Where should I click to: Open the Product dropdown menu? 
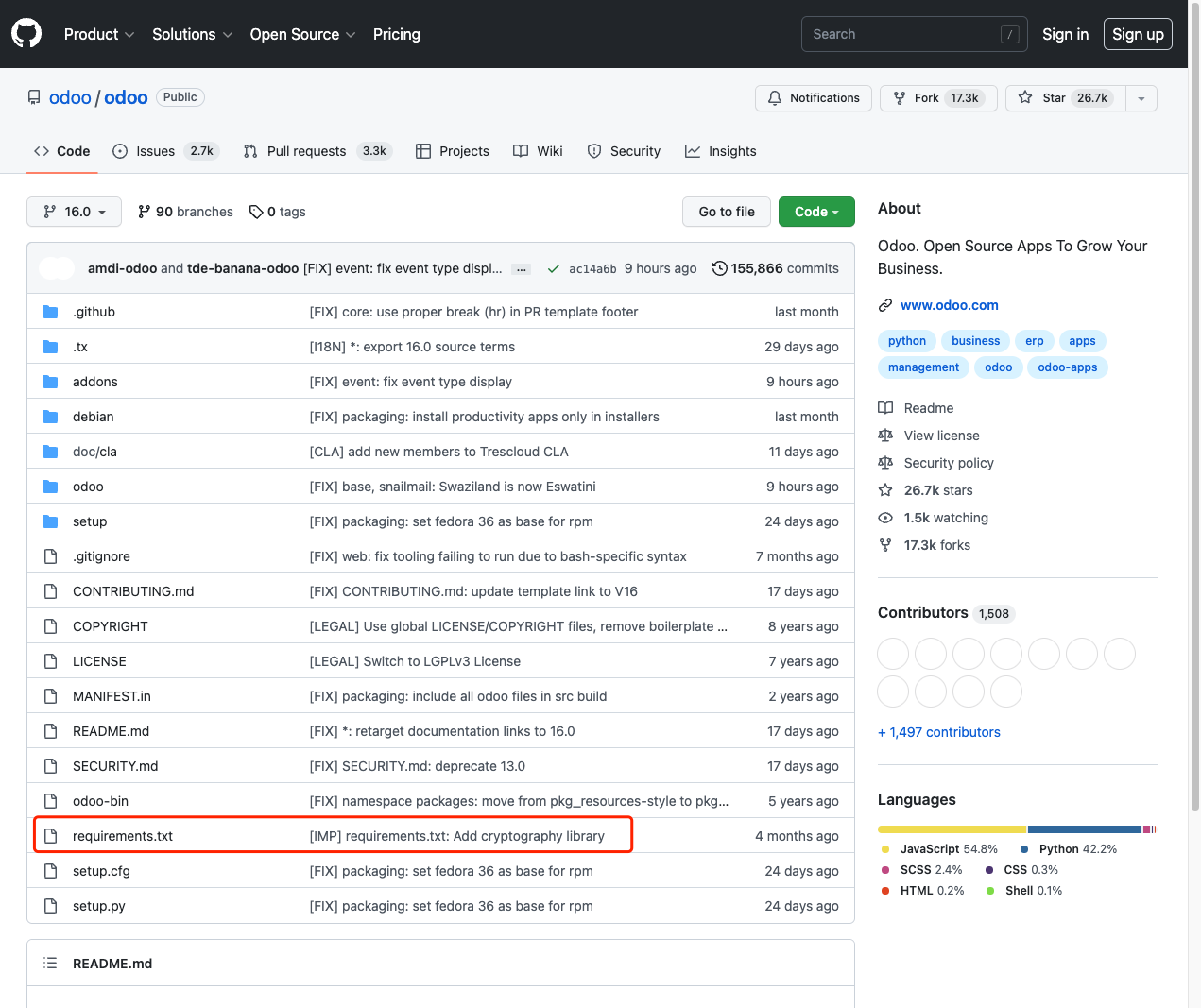tap(99, 34)
